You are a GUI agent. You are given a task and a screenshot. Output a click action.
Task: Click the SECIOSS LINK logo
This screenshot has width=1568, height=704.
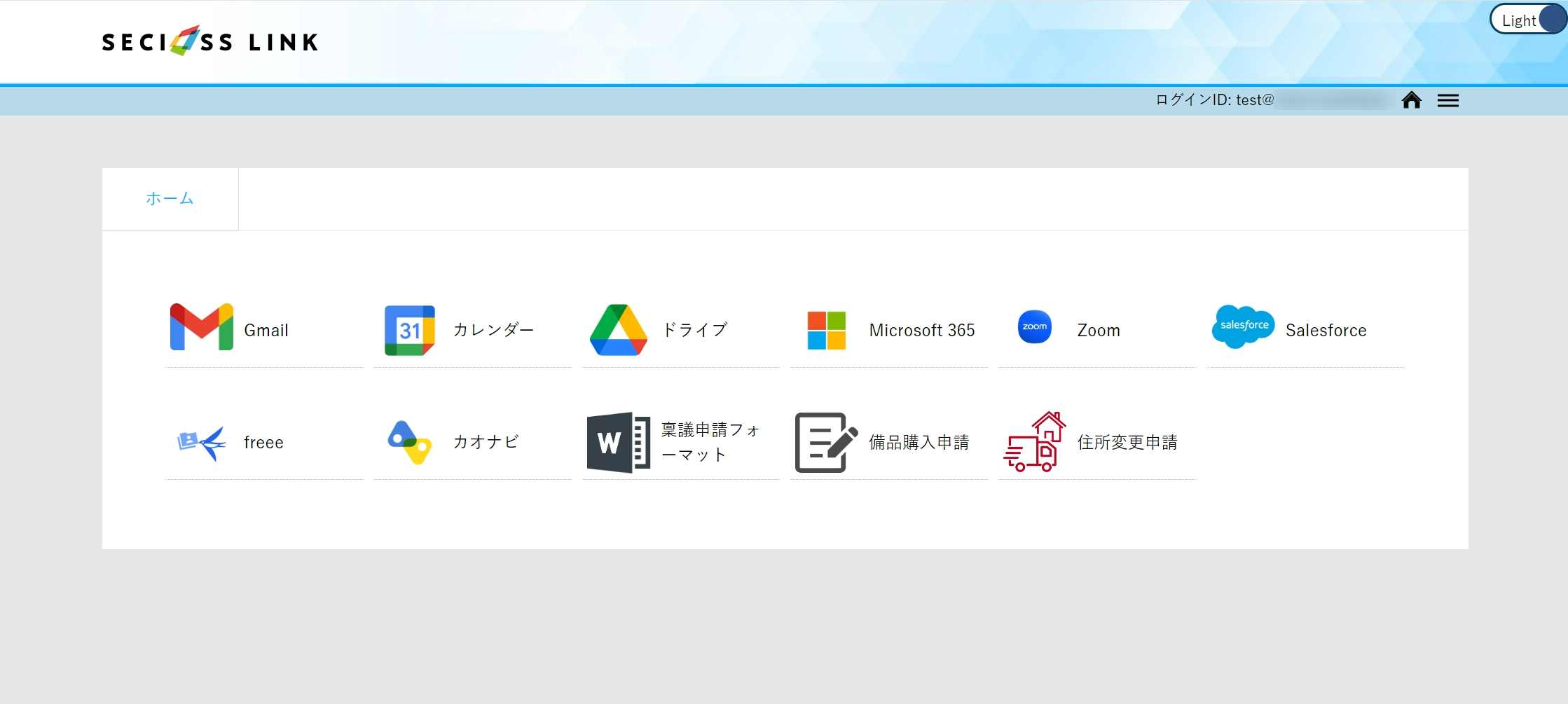pyautogui.click(x=210, y=41)
